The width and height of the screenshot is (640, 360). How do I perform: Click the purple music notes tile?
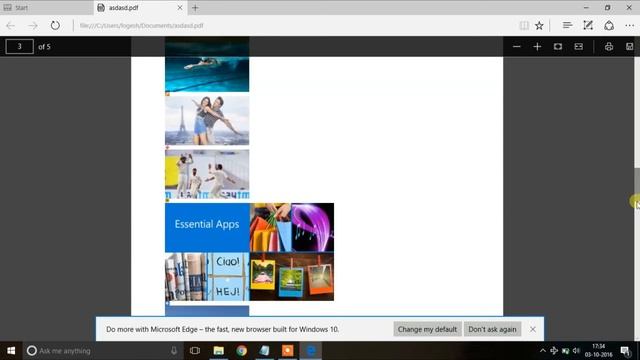pos(313,227)
